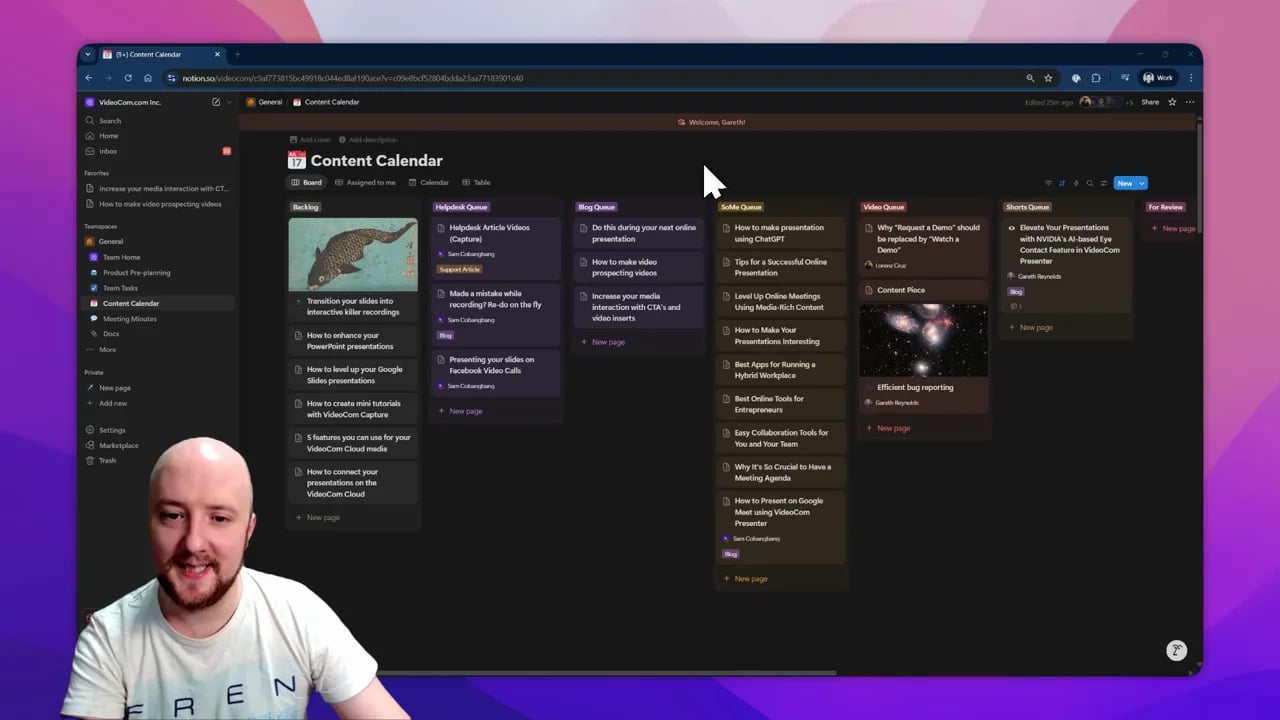Add a new page in Blog Queue
This screenshot has width=1280, height=720.
[607, 342]
